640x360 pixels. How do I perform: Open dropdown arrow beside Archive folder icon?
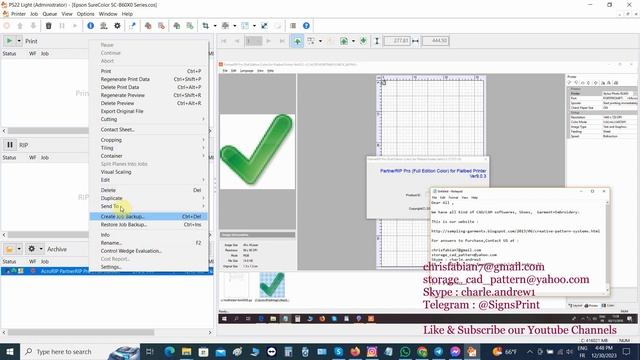19,249
